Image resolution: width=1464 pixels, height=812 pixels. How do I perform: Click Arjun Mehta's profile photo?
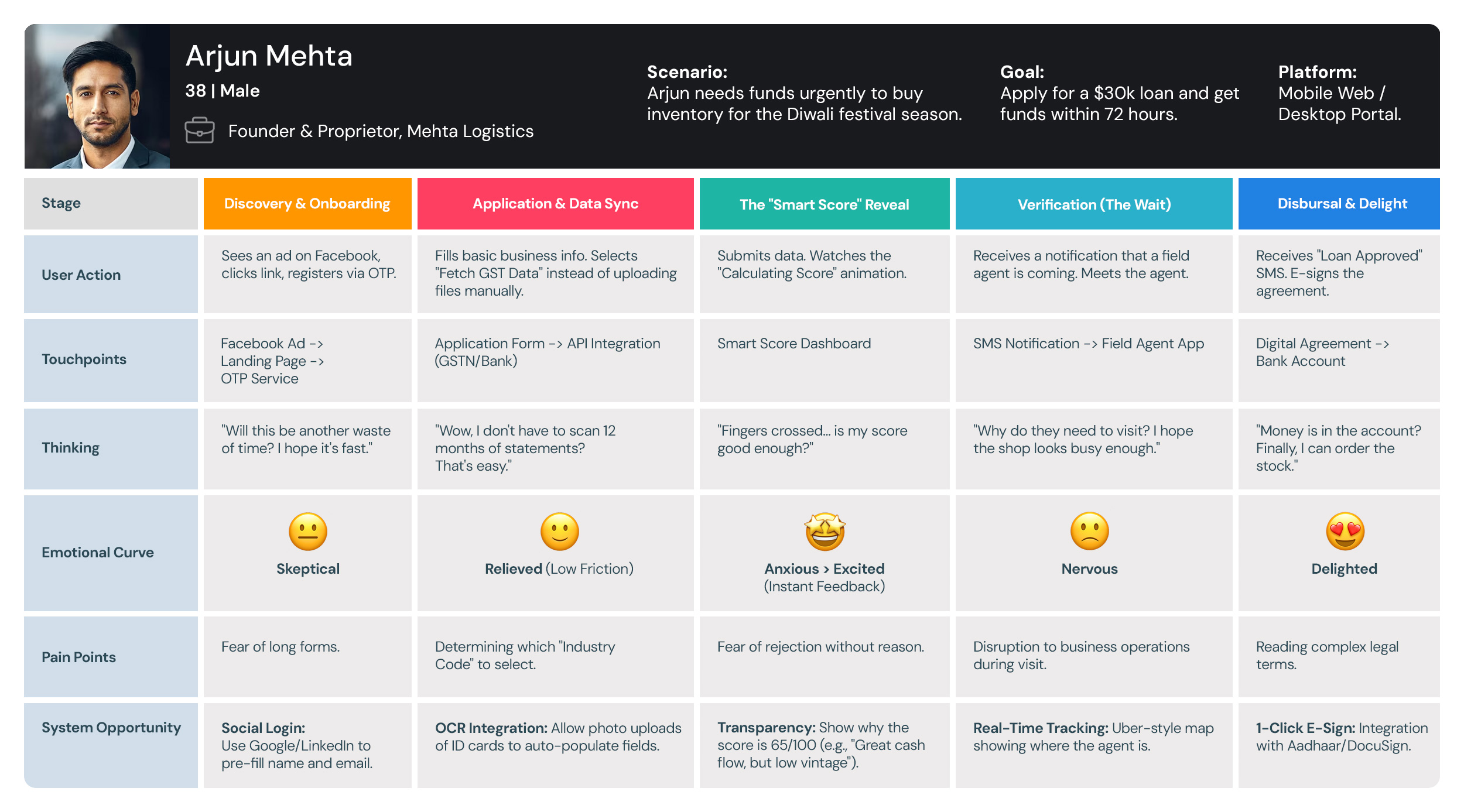(x=97, y=97)
